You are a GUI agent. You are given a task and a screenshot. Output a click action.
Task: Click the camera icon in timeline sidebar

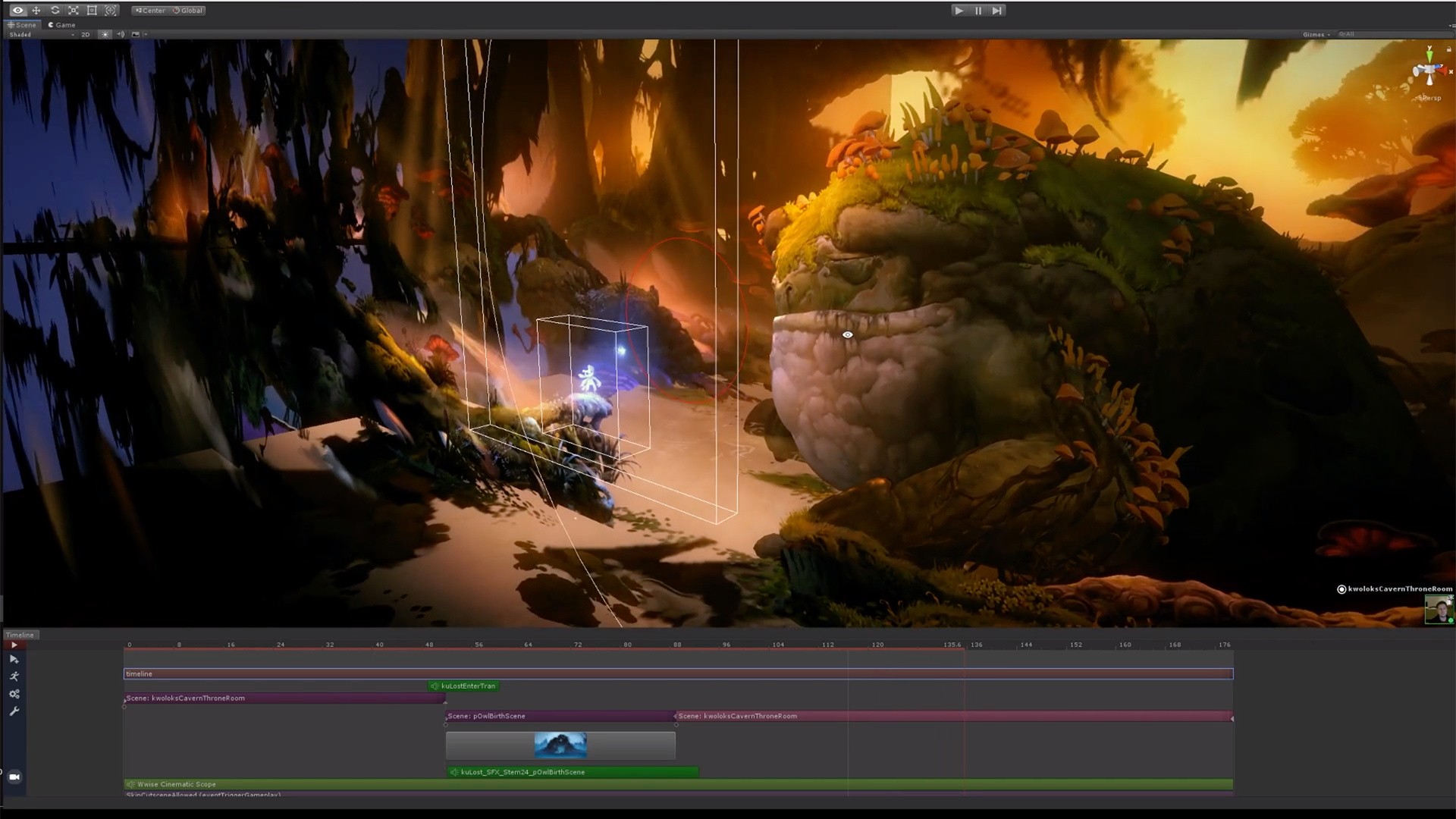tap(14, 777)
